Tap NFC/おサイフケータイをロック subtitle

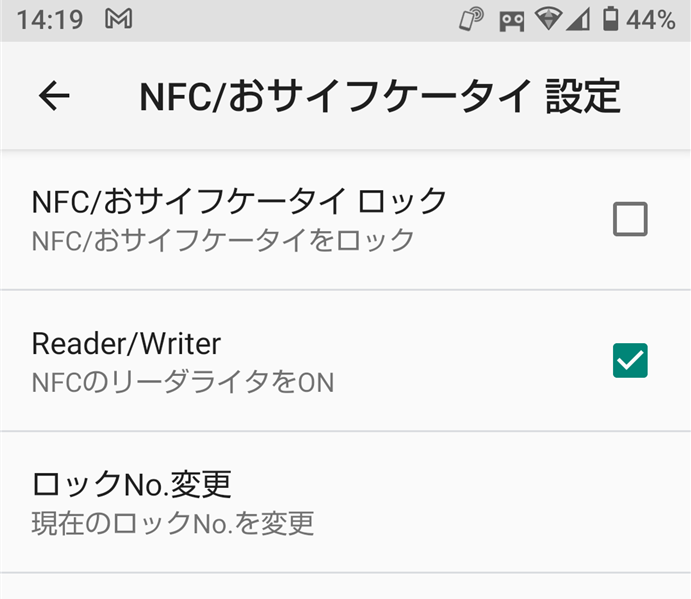point(223,241)
